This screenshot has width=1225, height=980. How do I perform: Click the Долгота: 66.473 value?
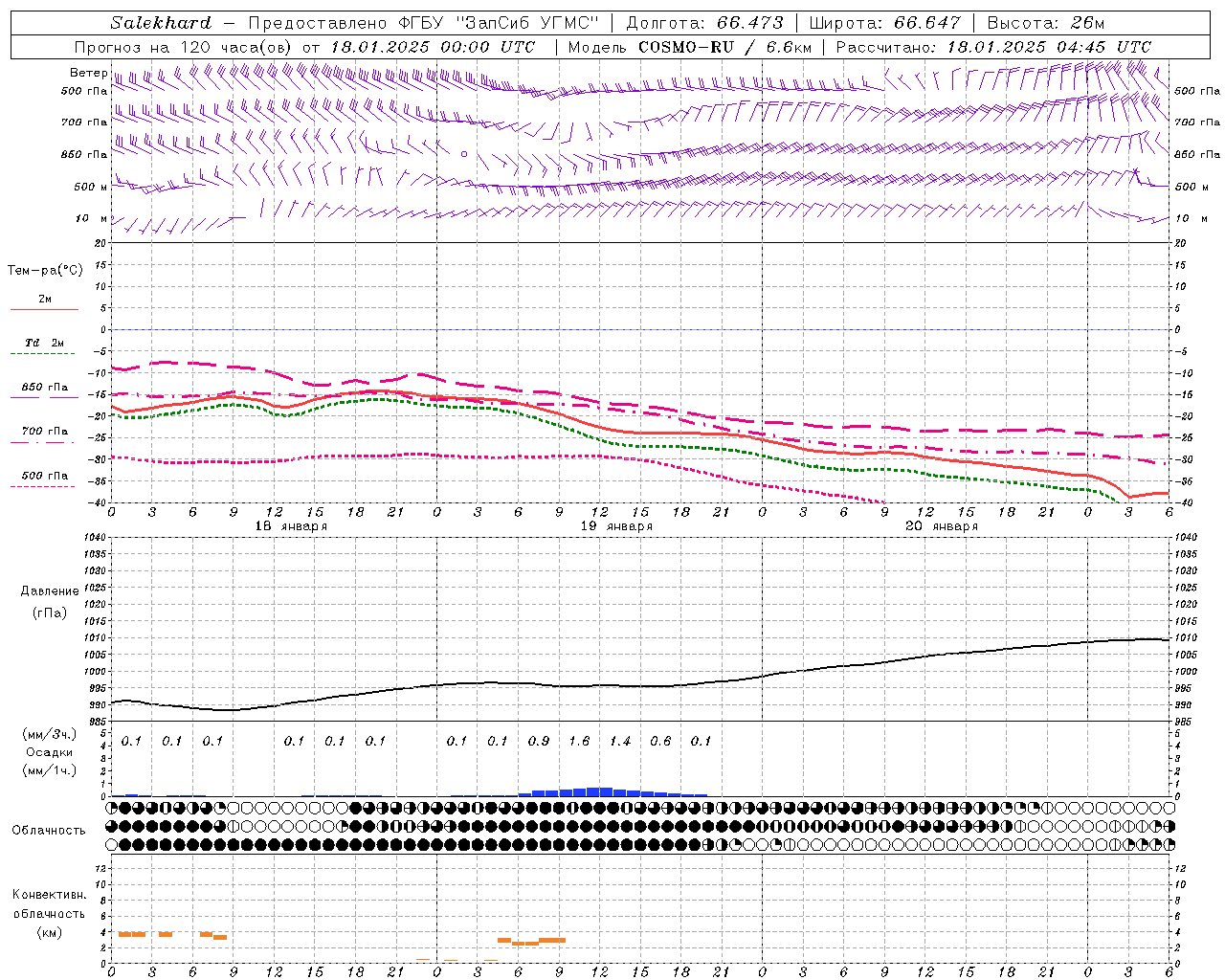click(x=704, y=23)
